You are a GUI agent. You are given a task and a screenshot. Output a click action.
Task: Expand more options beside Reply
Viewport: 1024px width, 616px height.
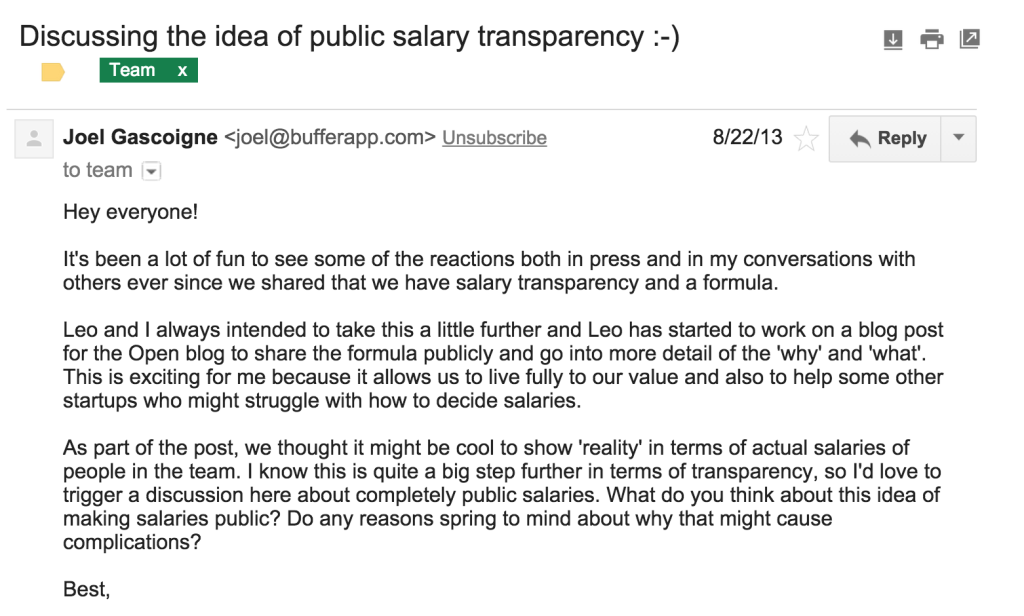pyautogui.click(x=959, y=138)
